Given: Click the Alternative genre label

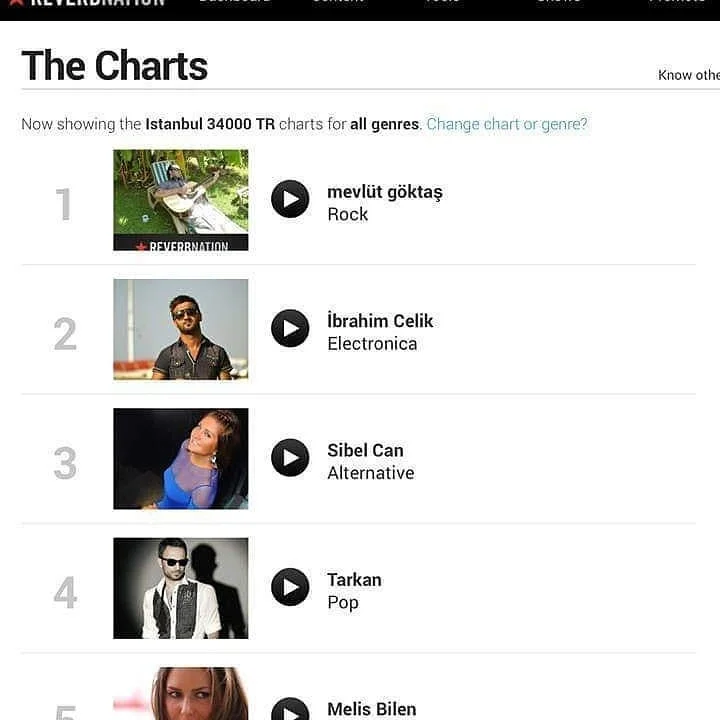Looking at the screenshot, I should pyautogui.click(x=370, y=473).
